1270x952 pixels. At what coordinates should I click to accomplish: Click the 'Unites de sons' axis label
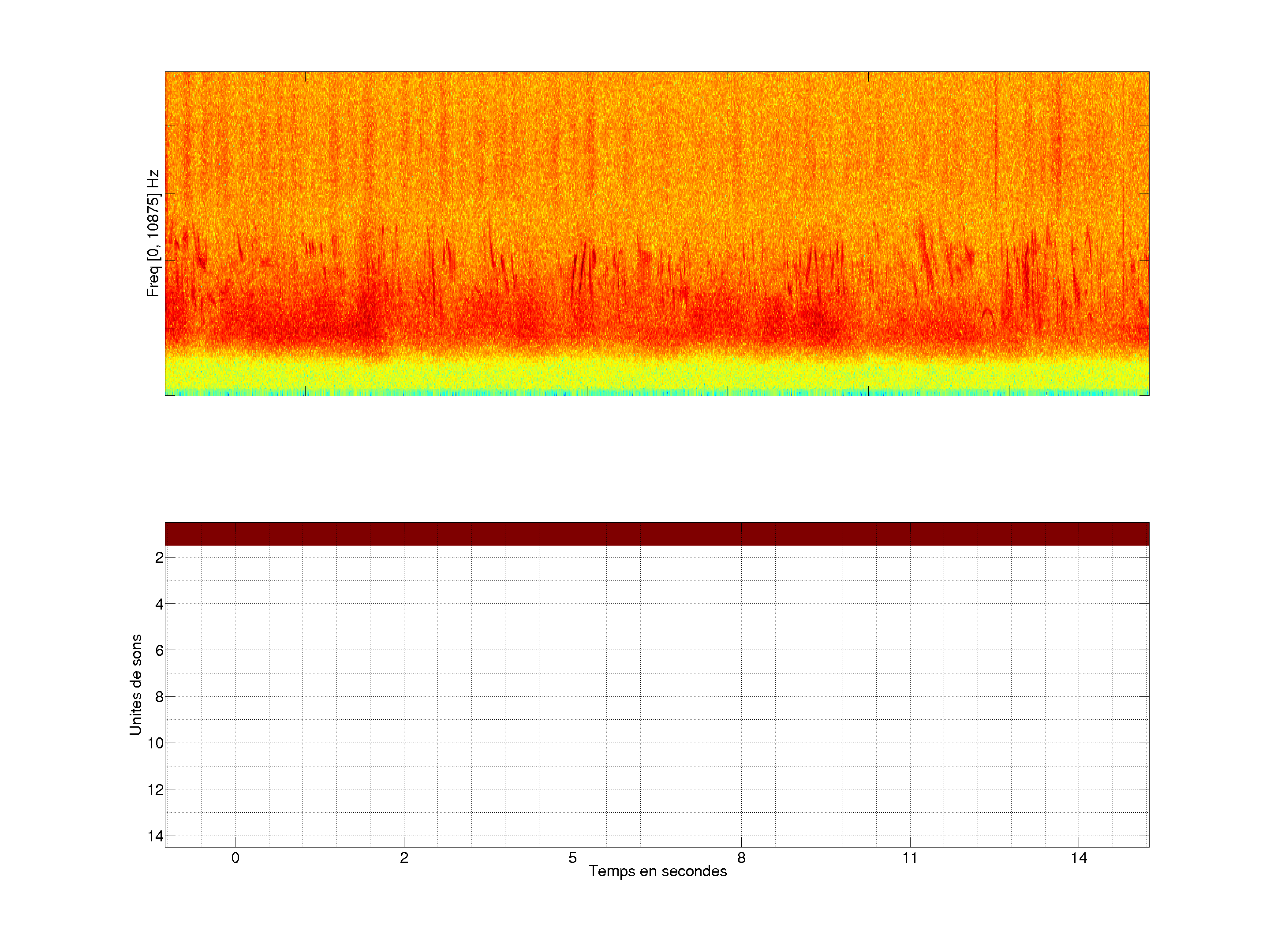(135, 684)
